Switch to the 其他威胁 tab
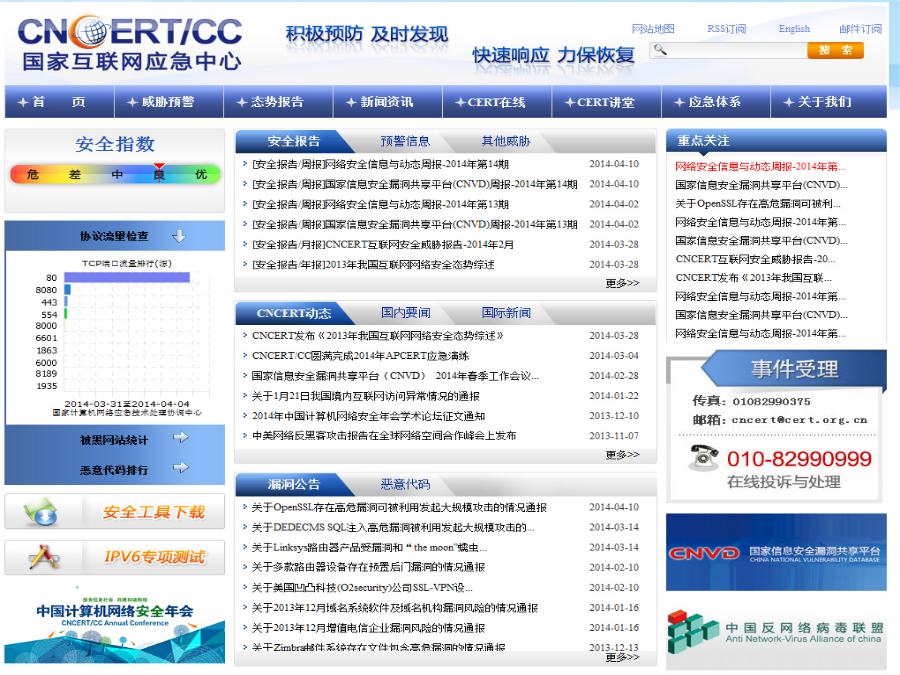Image resolution: width=900 pixels, height=675 pixels. pos(506,141)
